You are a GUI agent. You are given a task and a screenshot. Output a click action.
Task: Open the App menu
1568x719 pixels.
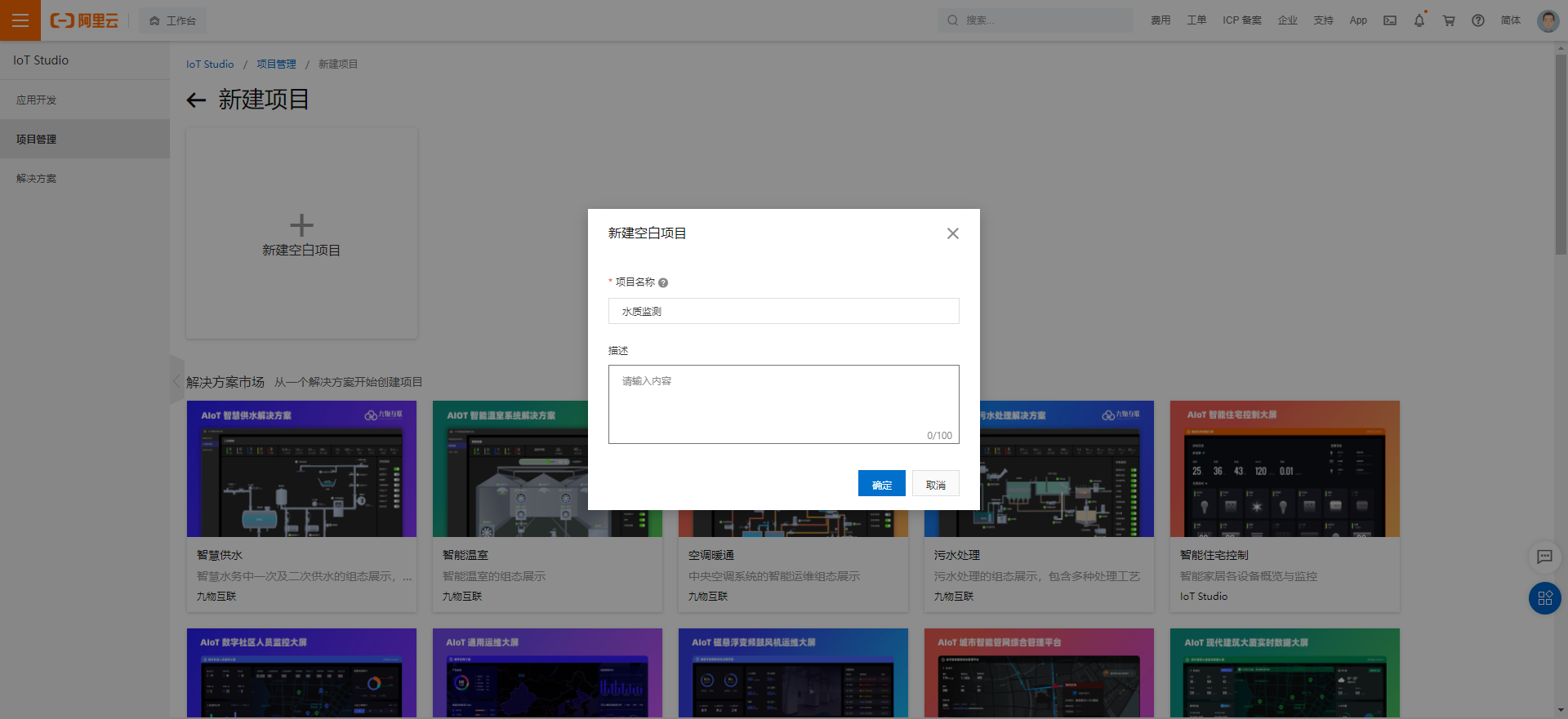pos(1358,20)
